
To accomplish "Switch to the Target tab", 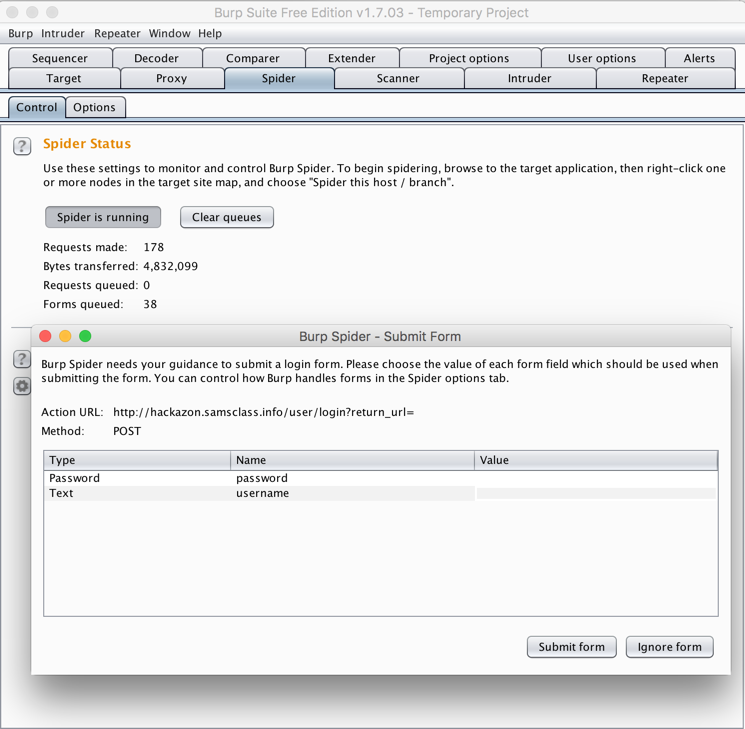I will click(x=64, y=78).
